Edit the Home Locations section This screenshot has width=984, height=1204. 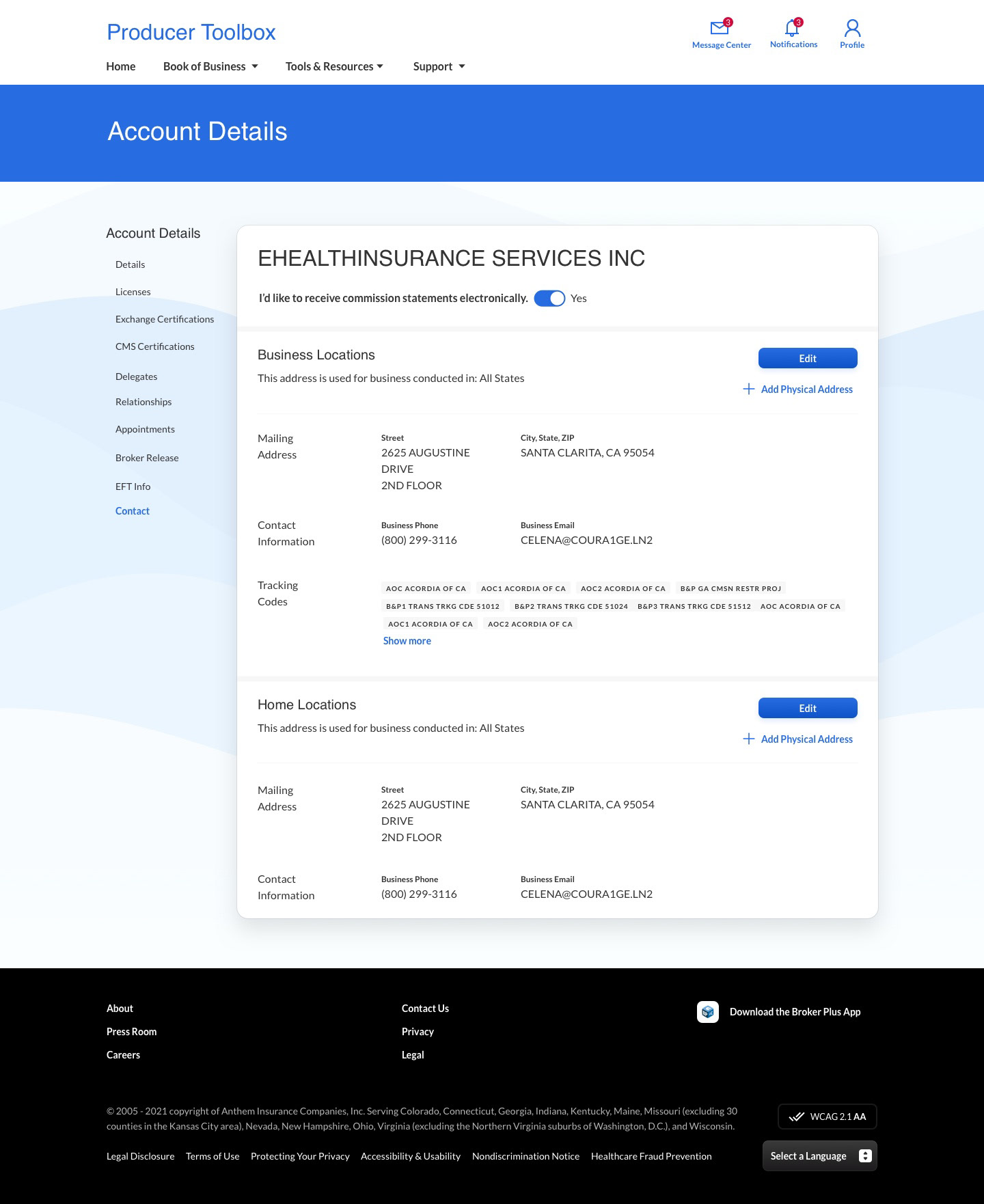coord(808,708)
